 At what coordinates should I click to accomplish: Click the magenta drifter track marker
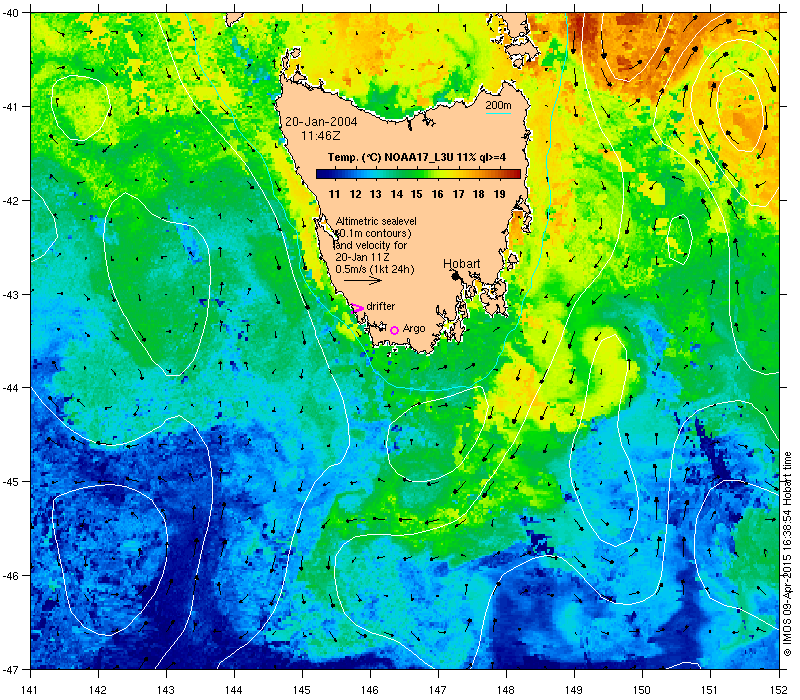(x=357, y=308)
